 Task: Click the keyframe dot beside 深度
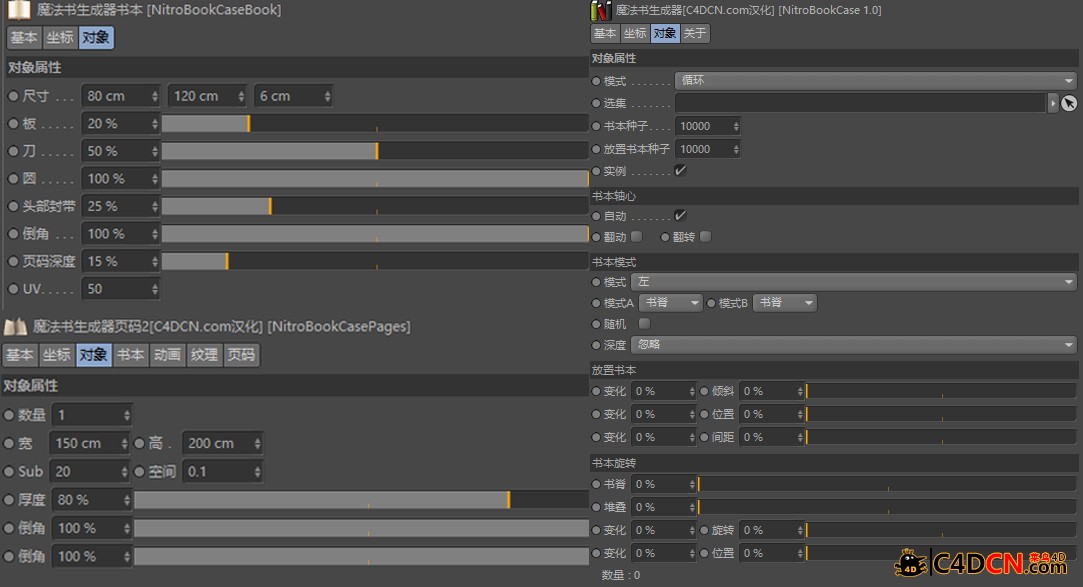[x=596, y=345]
